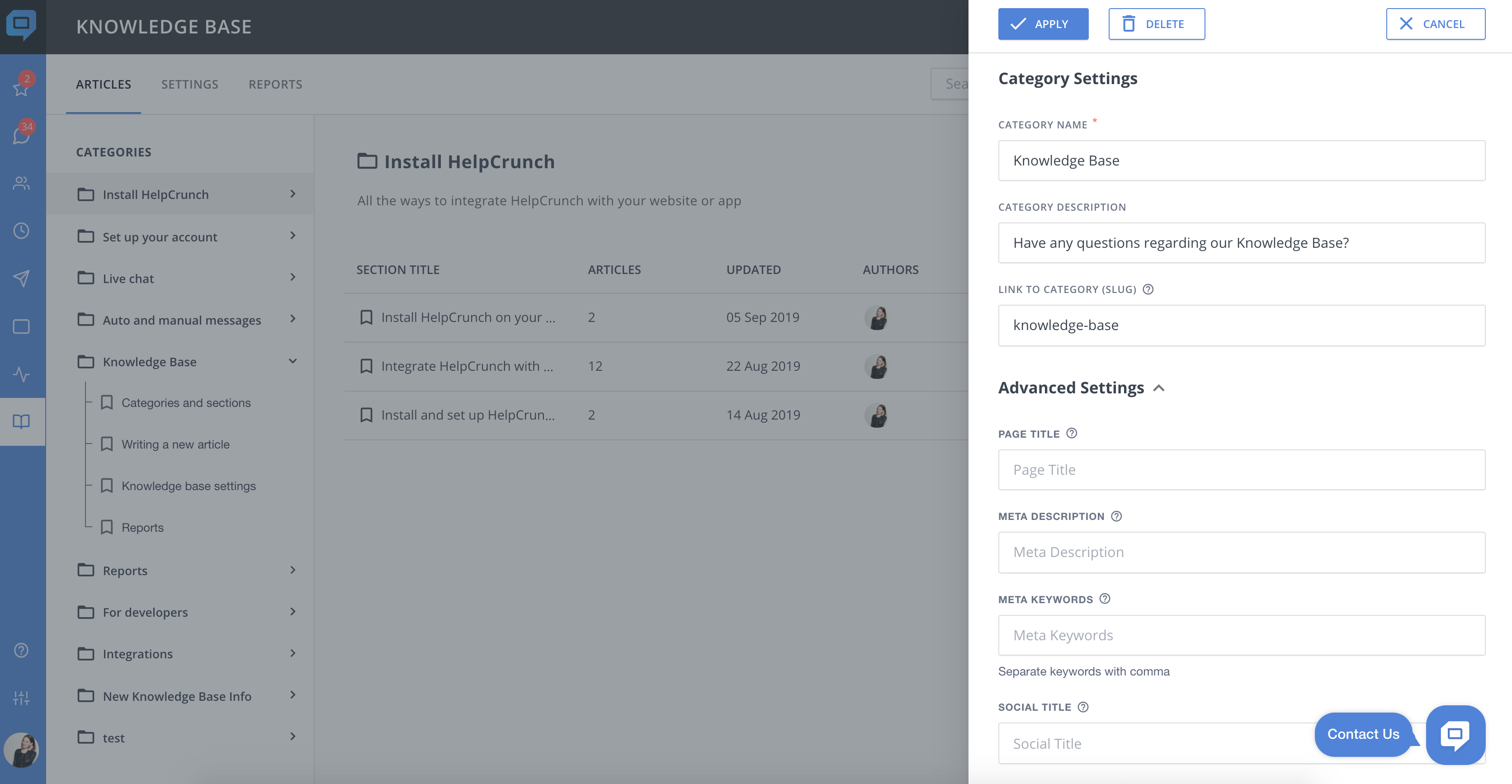Select Knowledge base settings section
This screenshot has width=1512, height=784.
[x=189, y=486]
